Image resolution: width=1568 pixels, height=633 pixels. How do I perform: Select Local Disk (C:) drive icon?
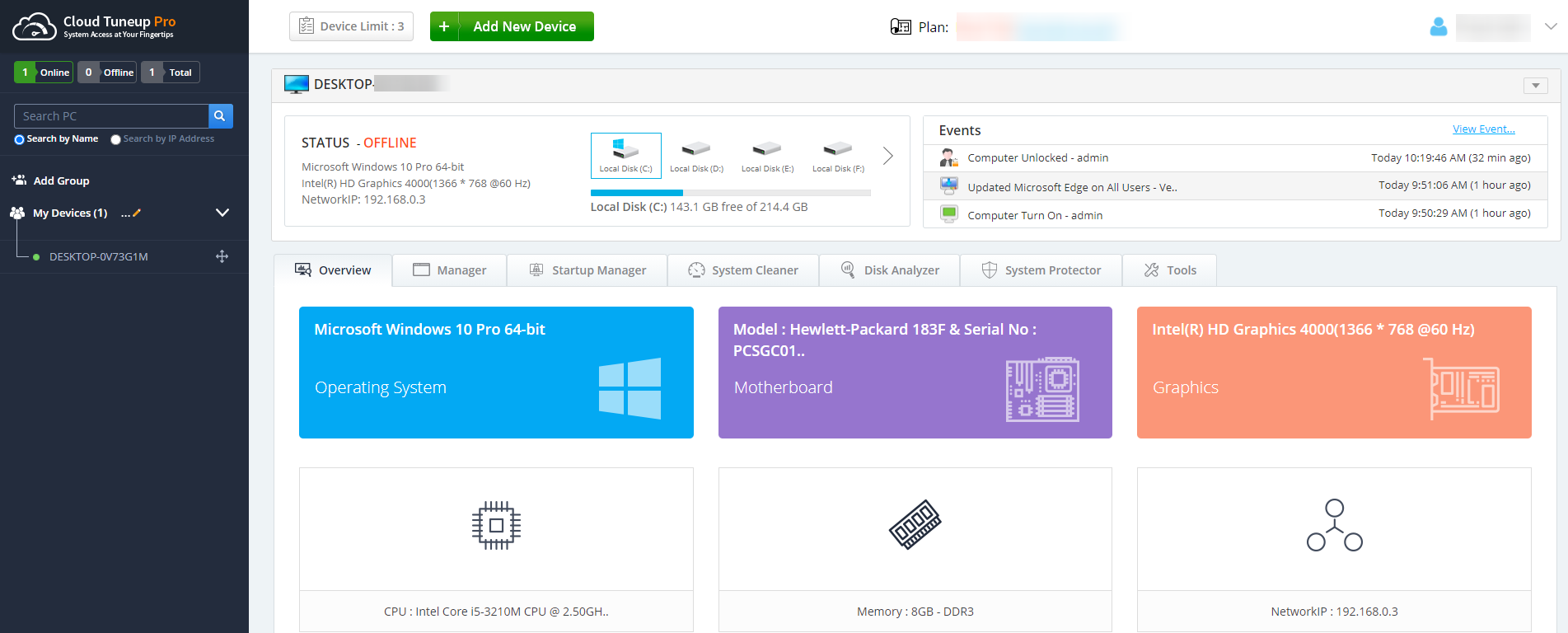tap(625, 155)
